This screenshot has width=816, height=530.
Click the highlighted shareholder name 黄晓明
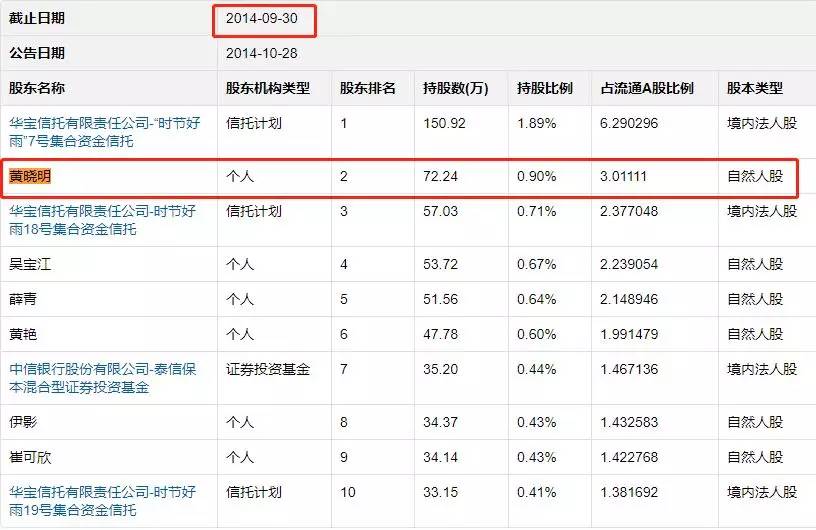pyautogui.click(x=30, y=176)
